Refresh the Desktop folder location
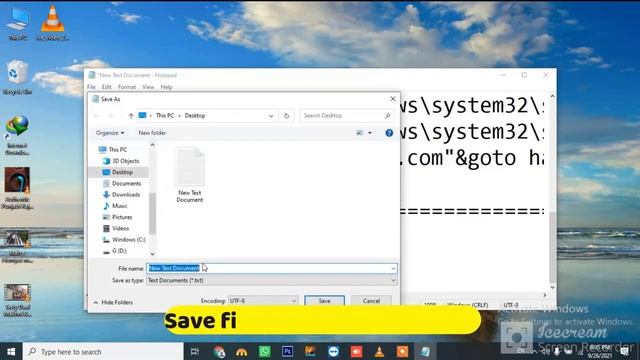 coord(287,116)
